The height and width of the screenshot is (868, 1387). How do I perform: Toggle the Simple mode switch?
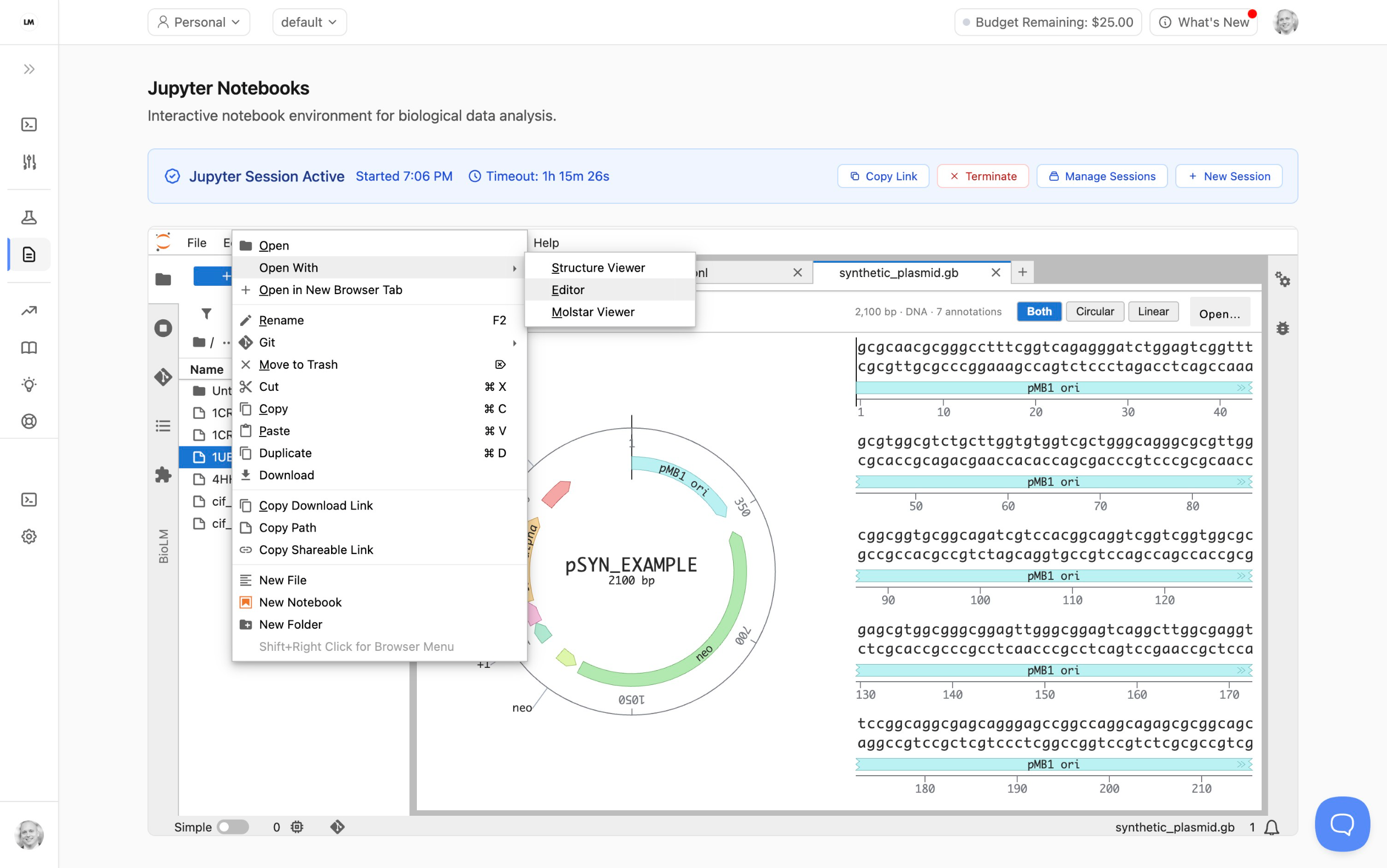[x=233, y=827]
